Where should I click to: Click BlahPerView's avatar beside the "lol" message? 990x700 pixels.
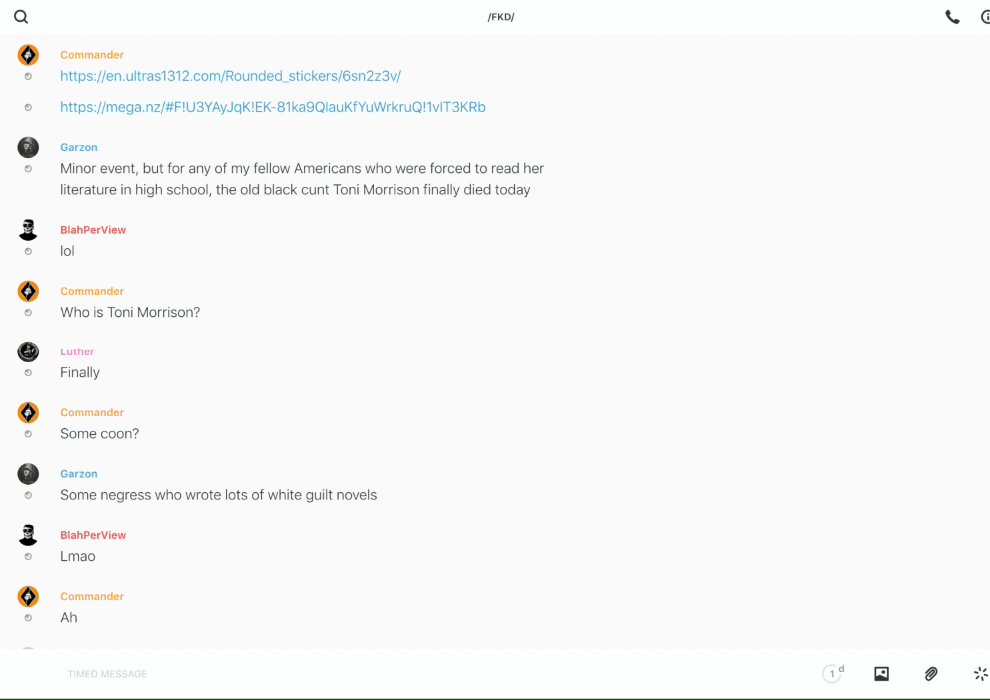pos(28,230)
